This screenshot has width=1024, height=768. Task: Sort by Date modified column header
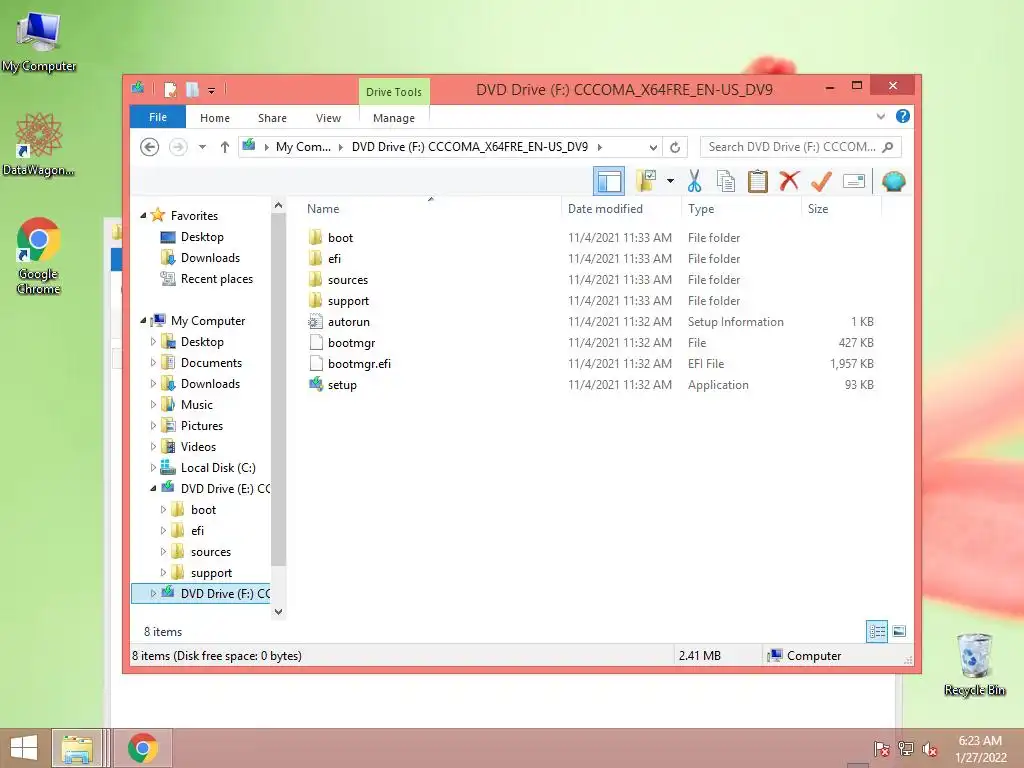click(x=605, y=208)
